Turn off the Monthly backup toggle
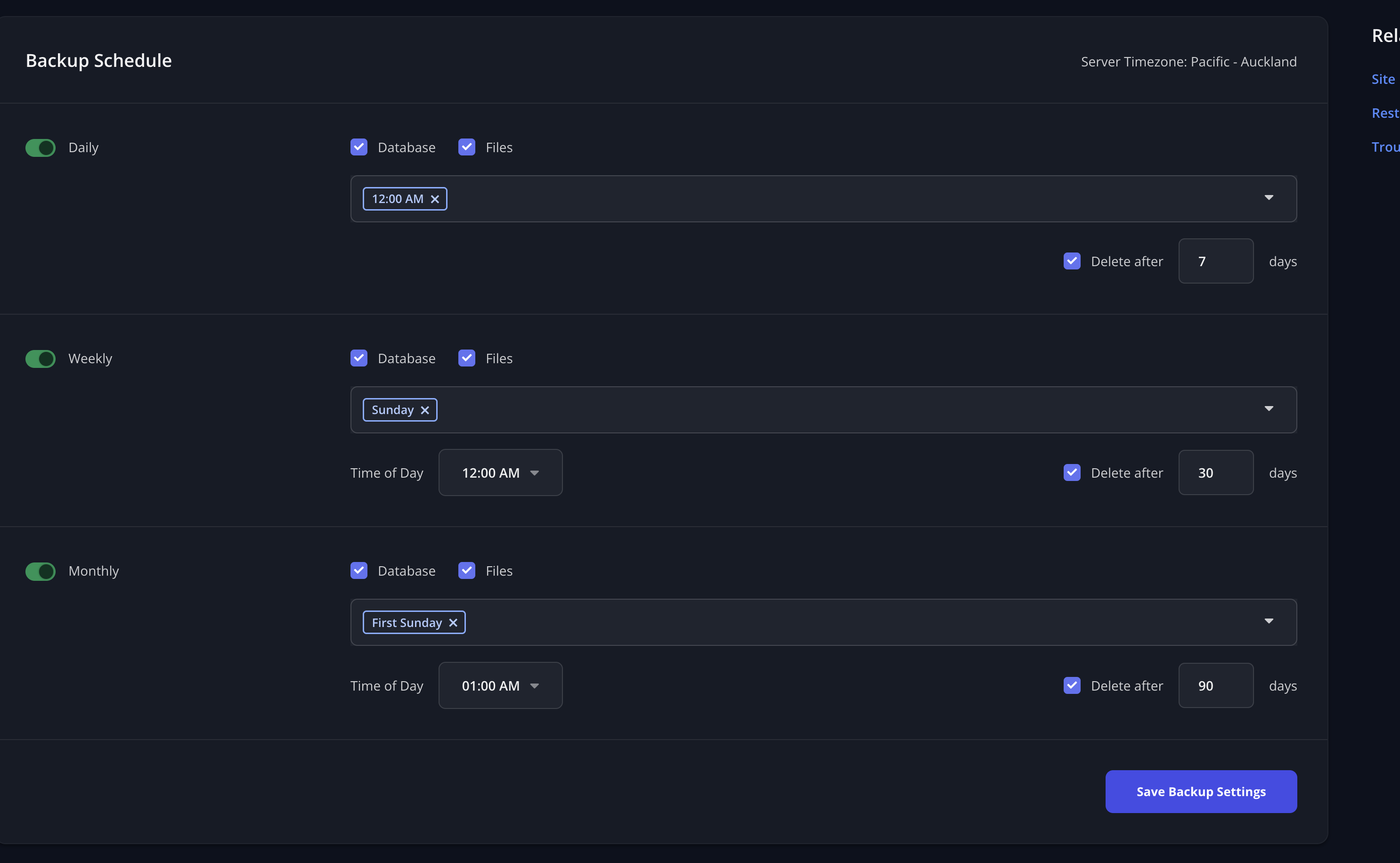The image size is (1400, 863). click(41, 571)
